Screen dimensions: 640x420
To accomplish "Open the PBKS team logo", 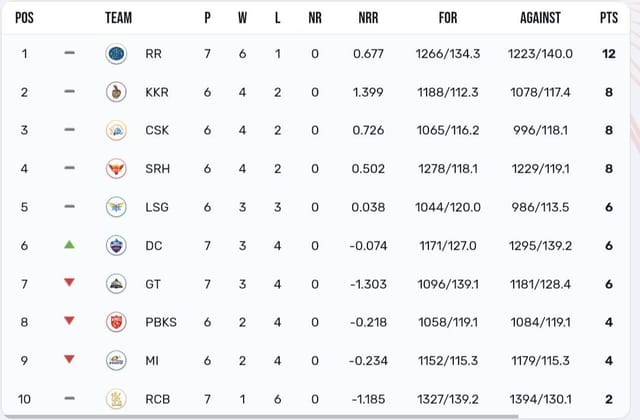I will 116,322.
